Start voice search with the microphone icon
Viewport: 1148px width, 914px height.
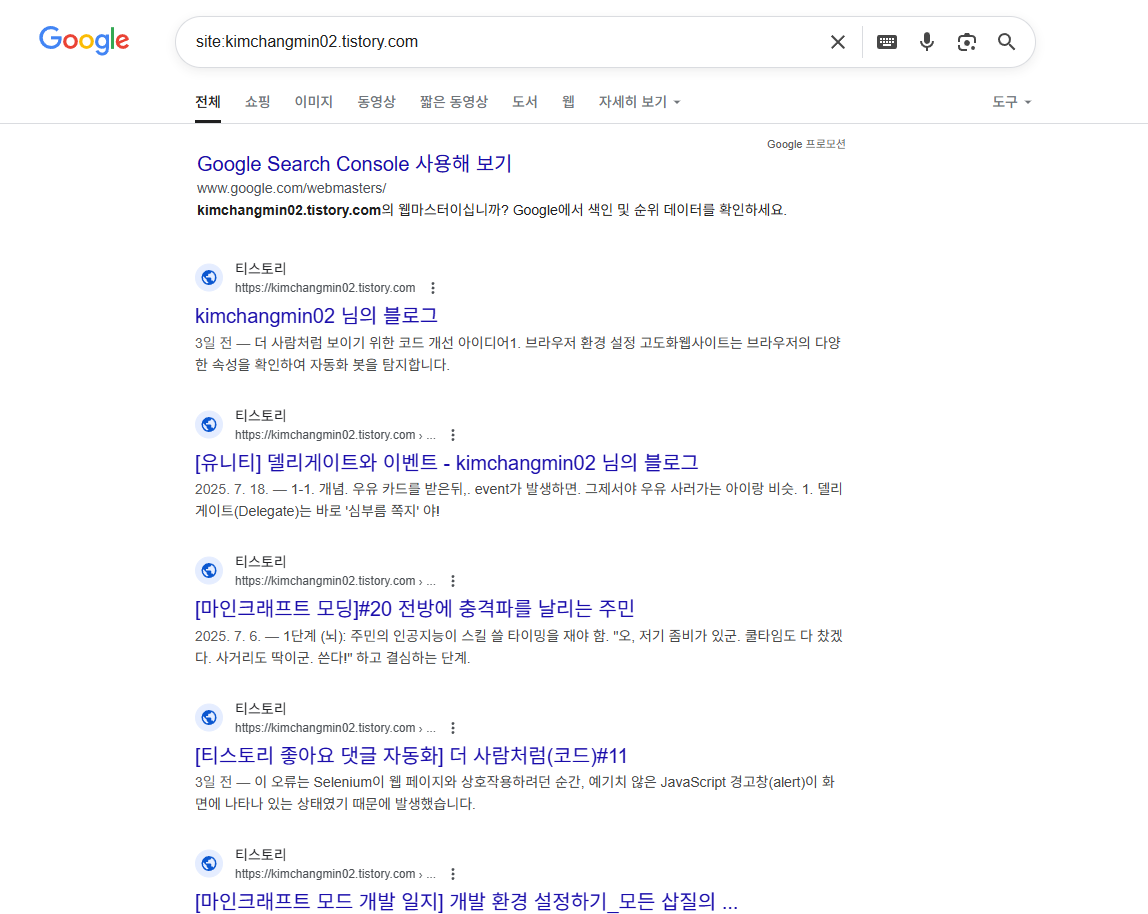pyautogui.click(x=927, y=42)
